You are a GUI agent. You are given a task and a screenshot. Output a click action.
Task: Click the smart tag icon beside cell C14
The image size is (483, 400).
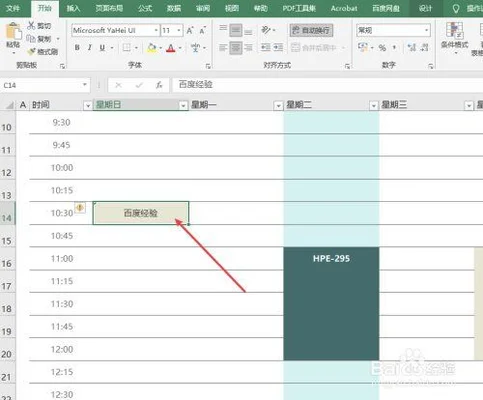tap(80, 208)
